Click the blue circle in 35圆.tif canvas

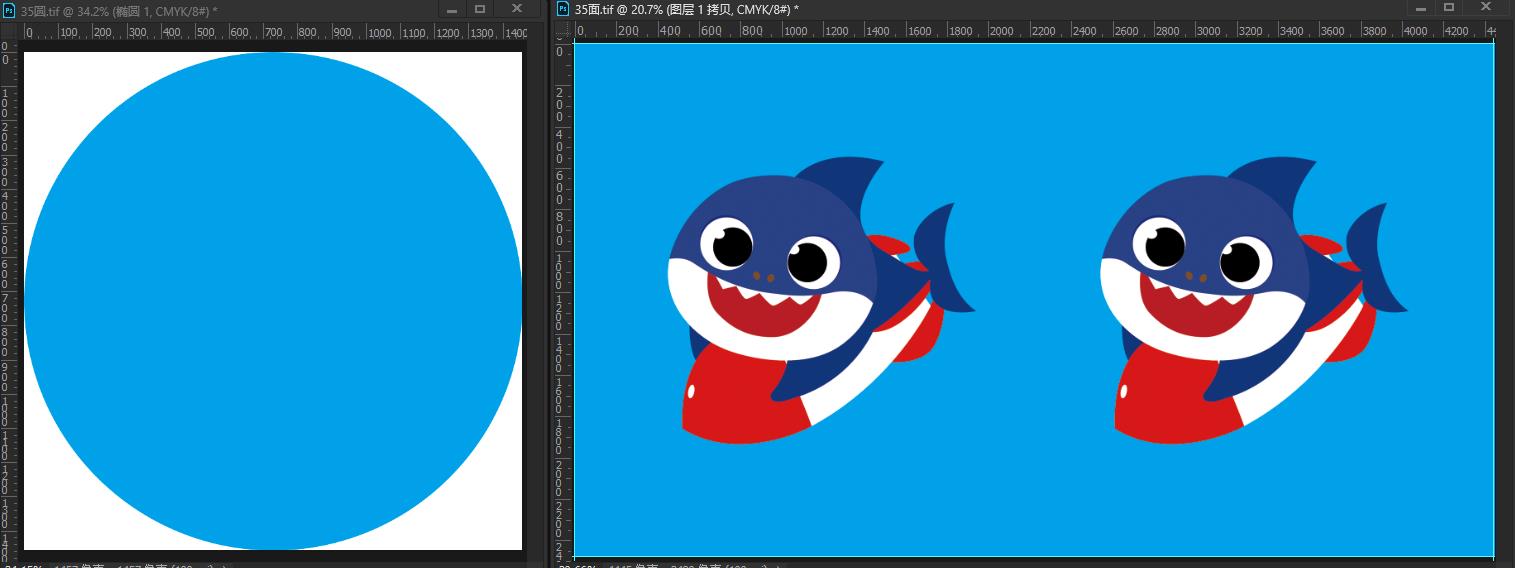[x=273, y=301]
